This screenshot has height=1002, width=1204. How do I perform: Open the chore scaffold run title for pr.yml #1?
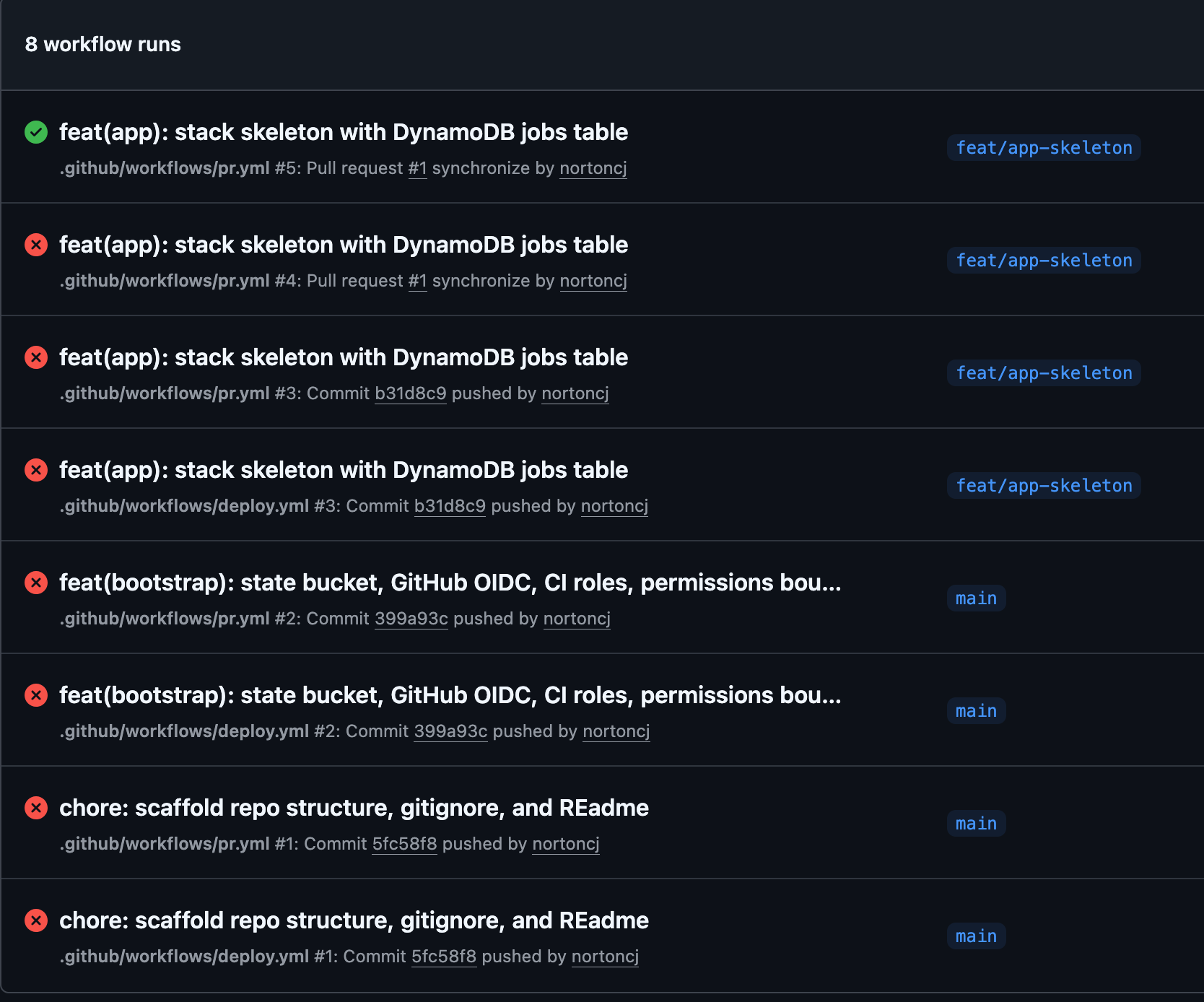click(x=354, y=808)
